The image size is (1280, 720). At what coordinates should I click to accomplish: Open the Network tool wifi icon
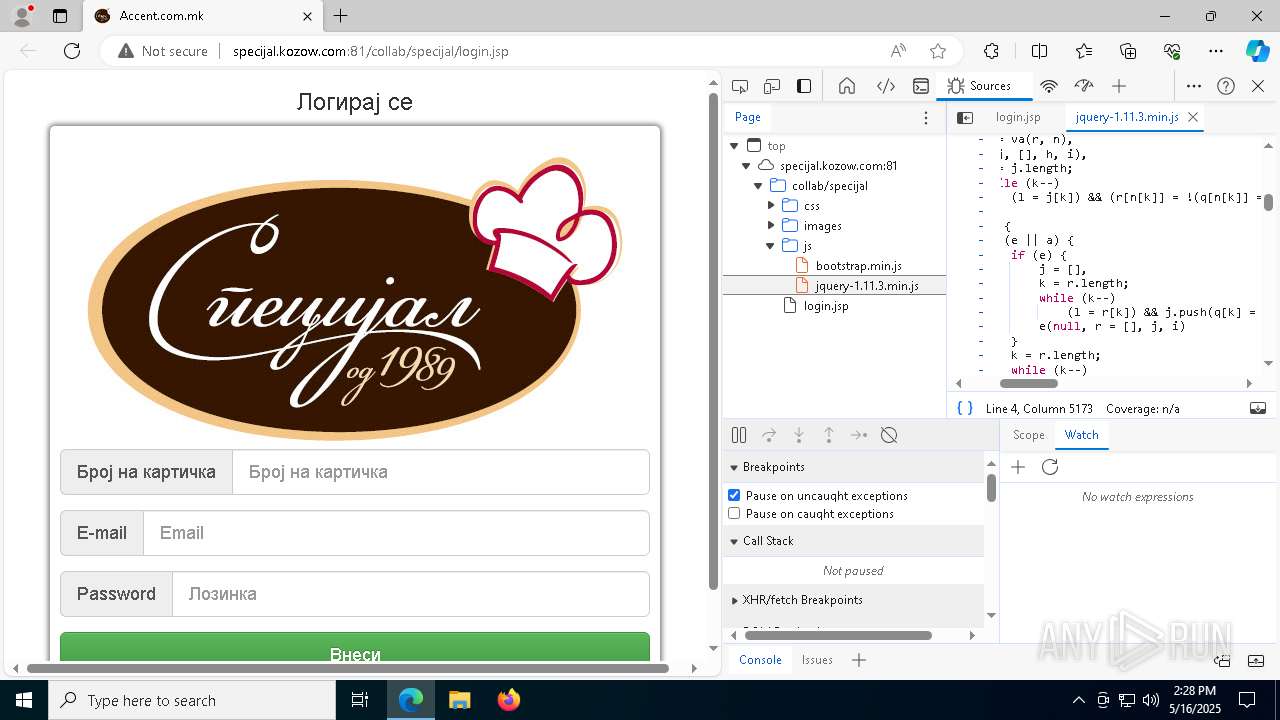click(1049, 86)
